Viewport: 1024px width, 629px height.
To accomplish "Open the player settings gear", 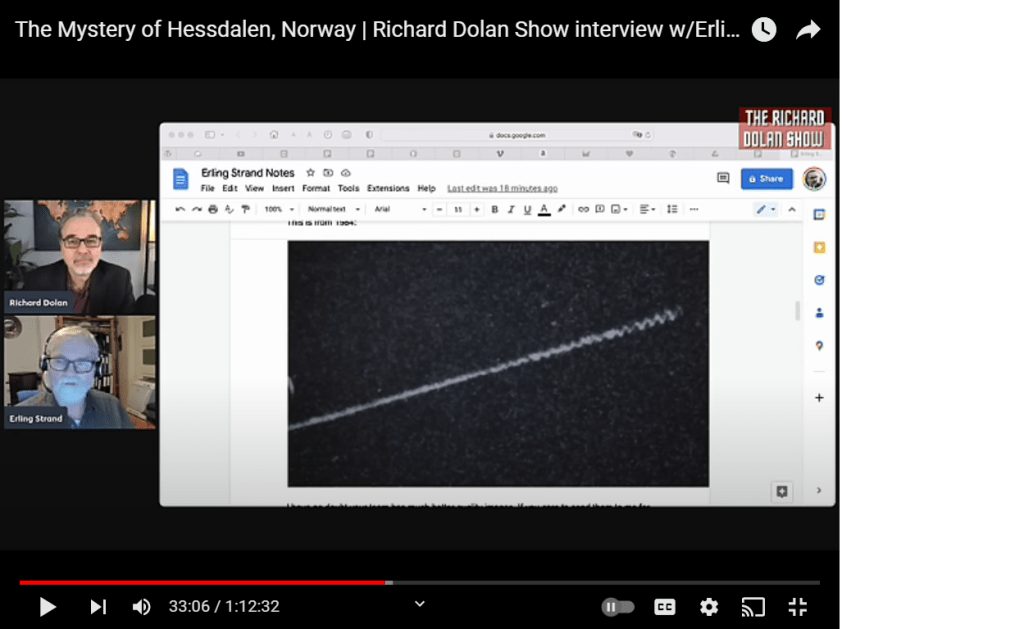I will coord(709,607).
